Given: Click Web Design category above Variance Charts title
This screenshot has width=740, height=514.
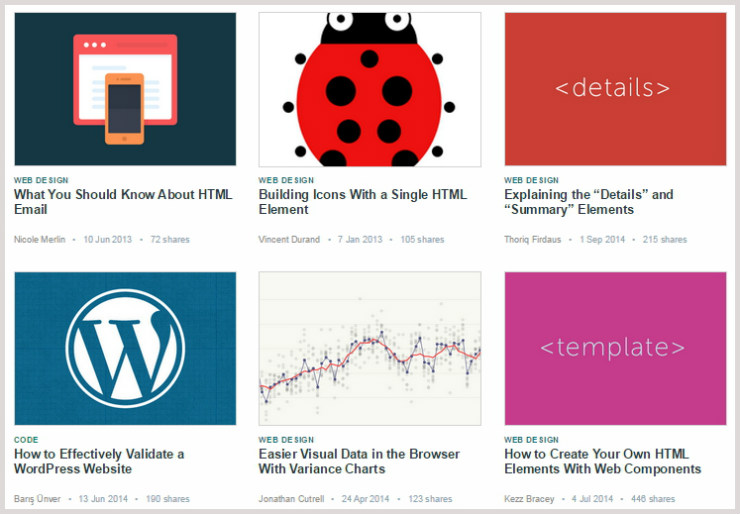Looking at the screenshot, I should (286, 440).
